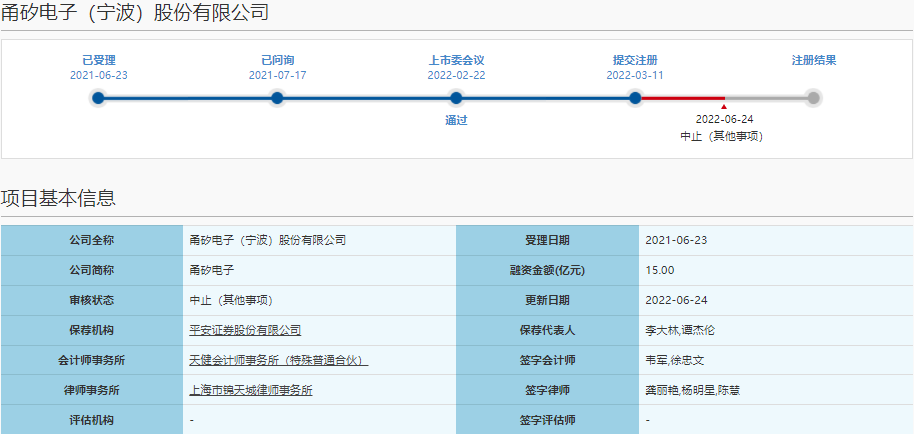Open the 平安证券股份有限公司 sponsor link
Screen dimensions: 914x434
point(245,330)
